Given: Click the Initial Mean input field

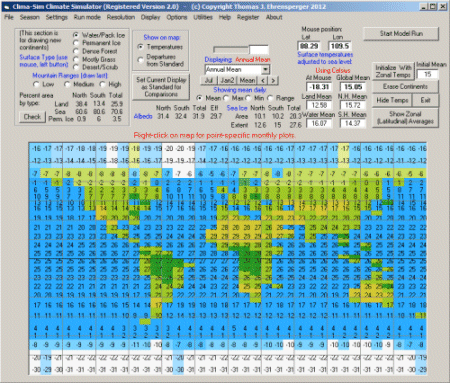Looking at the screenshot, I should (428, 74).
